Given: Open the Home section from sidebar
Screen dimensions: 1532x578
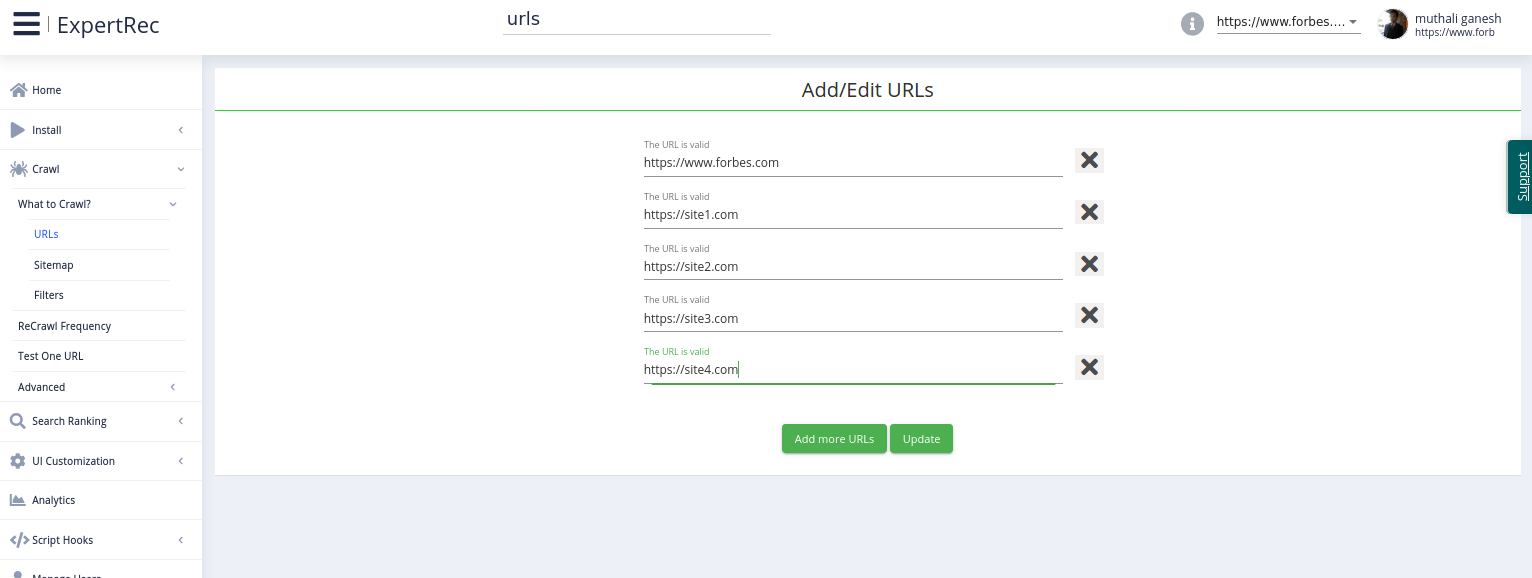Looking at the screenshot, I should tap(46, 90).
